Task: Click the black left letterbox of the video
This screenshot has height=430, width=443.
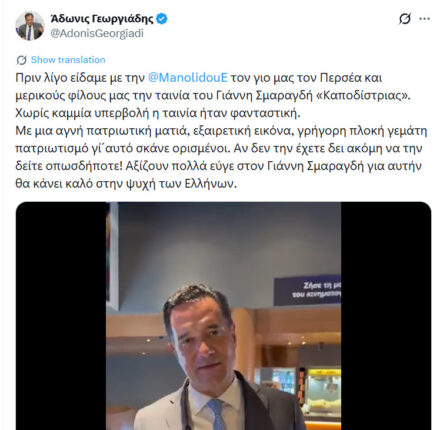Action: coord(61,316)
